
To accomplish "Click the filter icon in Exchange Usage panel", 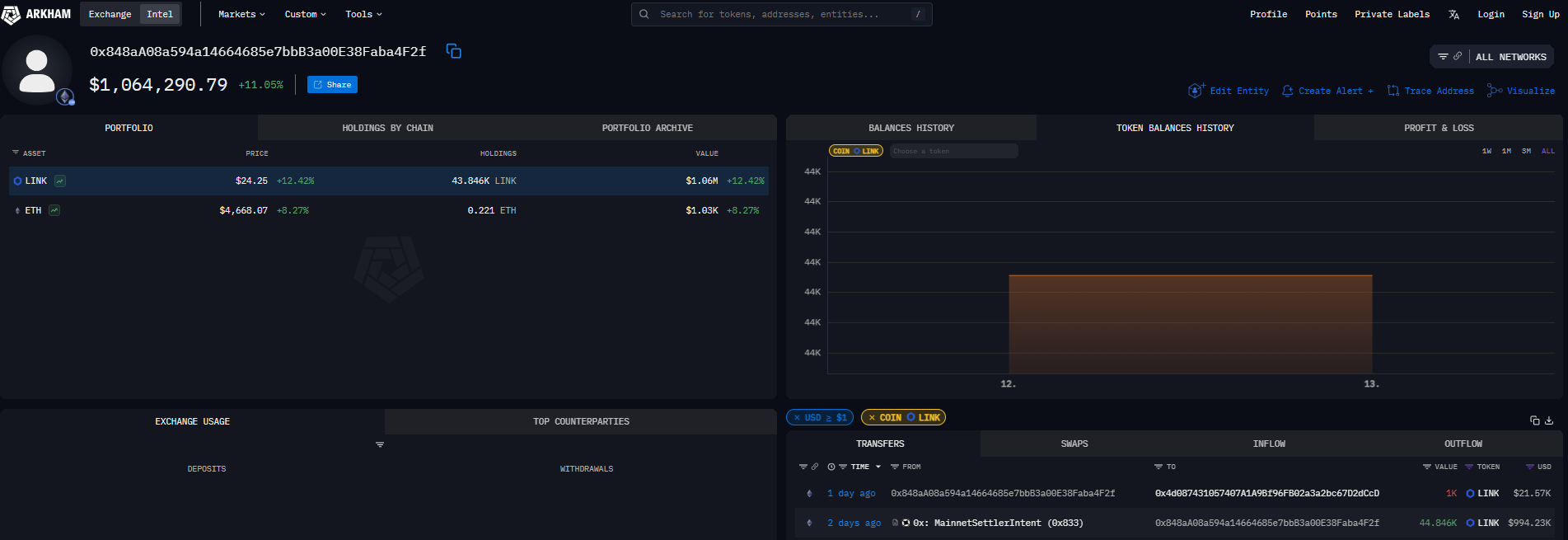I will click(380, 445).
